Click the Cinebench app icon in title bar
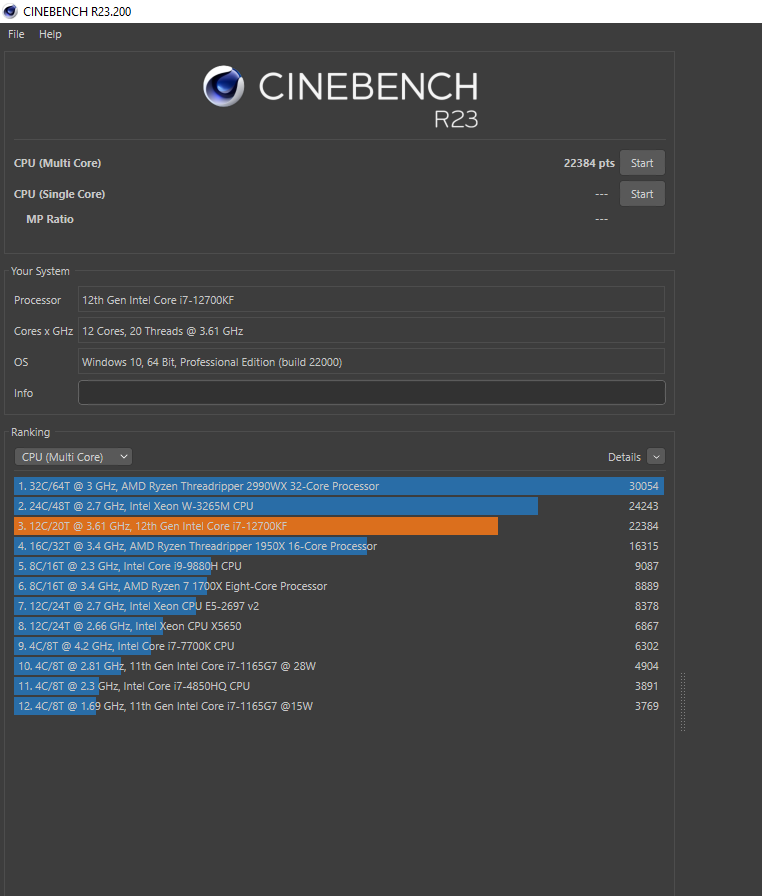 (x=10, y=11)
